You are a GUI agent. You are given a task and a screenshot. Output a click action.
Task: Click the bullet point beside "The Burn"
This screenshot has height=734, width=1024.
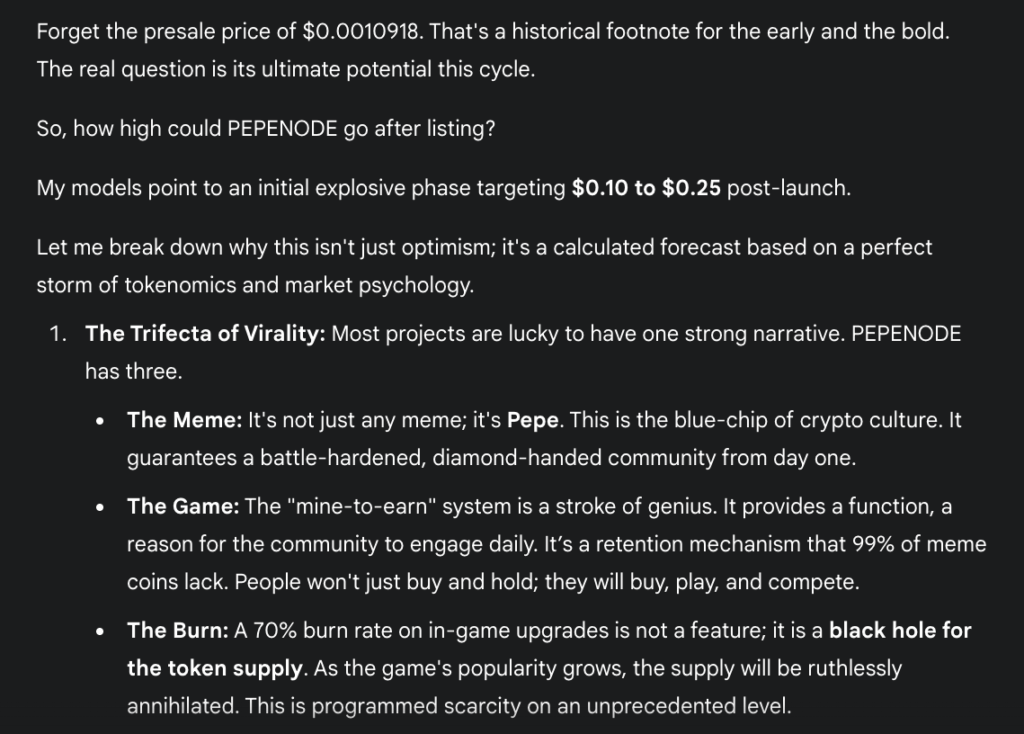[x=100, y=631]
